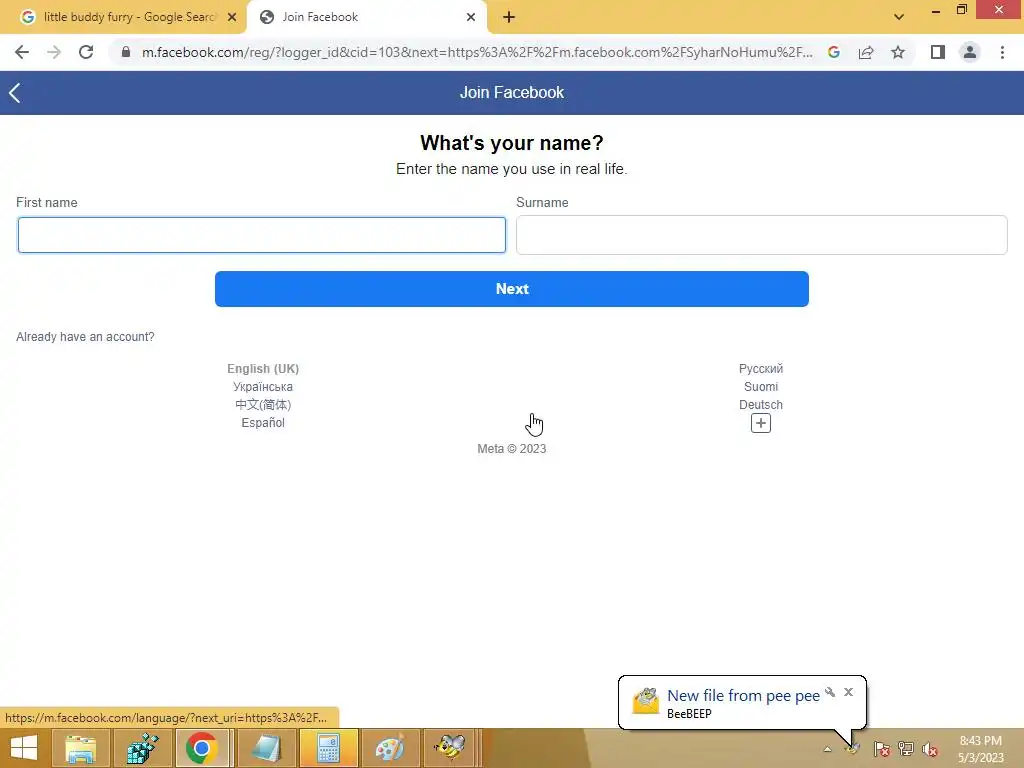Click the blue Next button
1024x768 pixels.
point(512,289)
